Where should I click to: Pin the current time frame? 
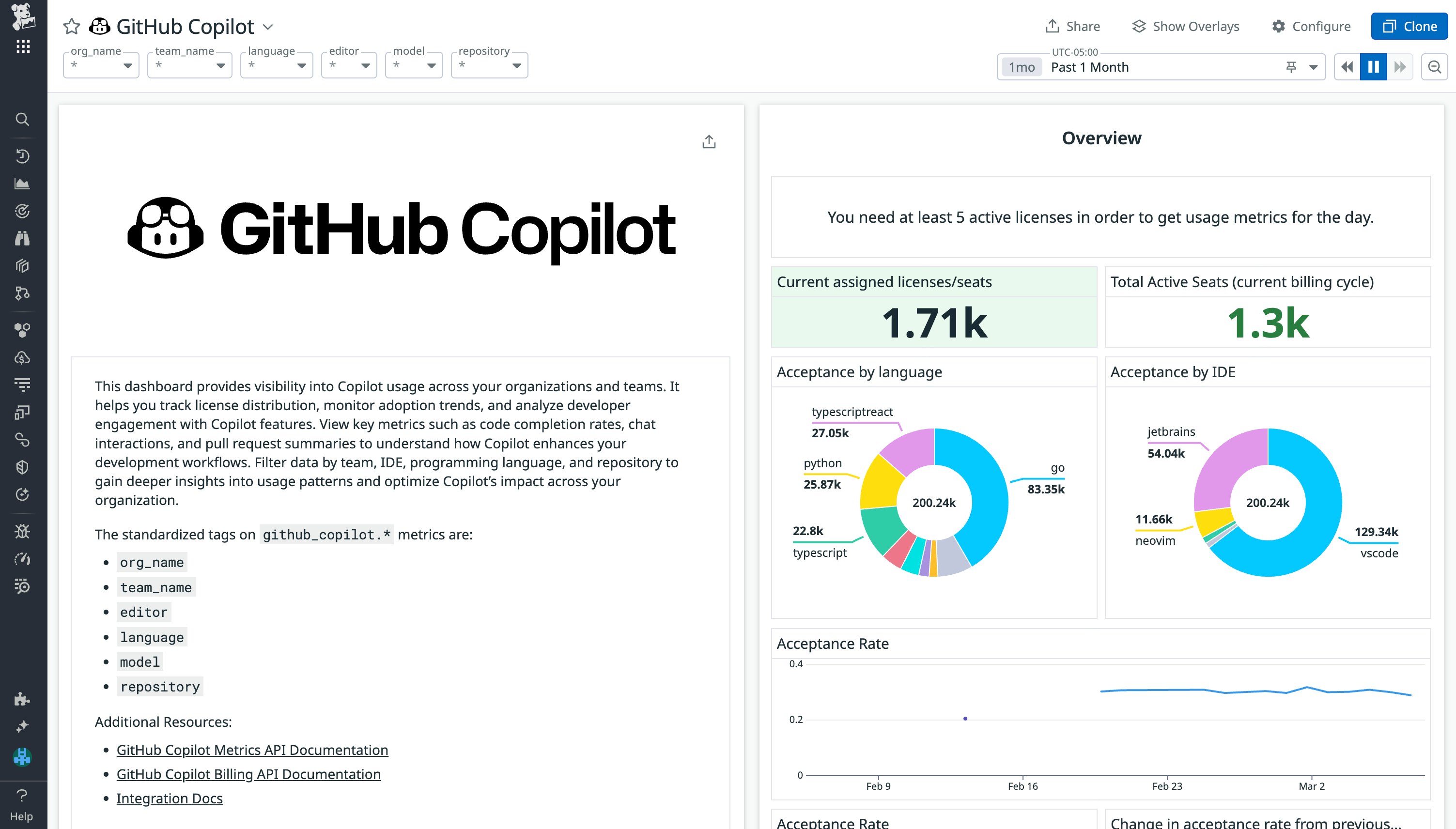point(1291,67)
